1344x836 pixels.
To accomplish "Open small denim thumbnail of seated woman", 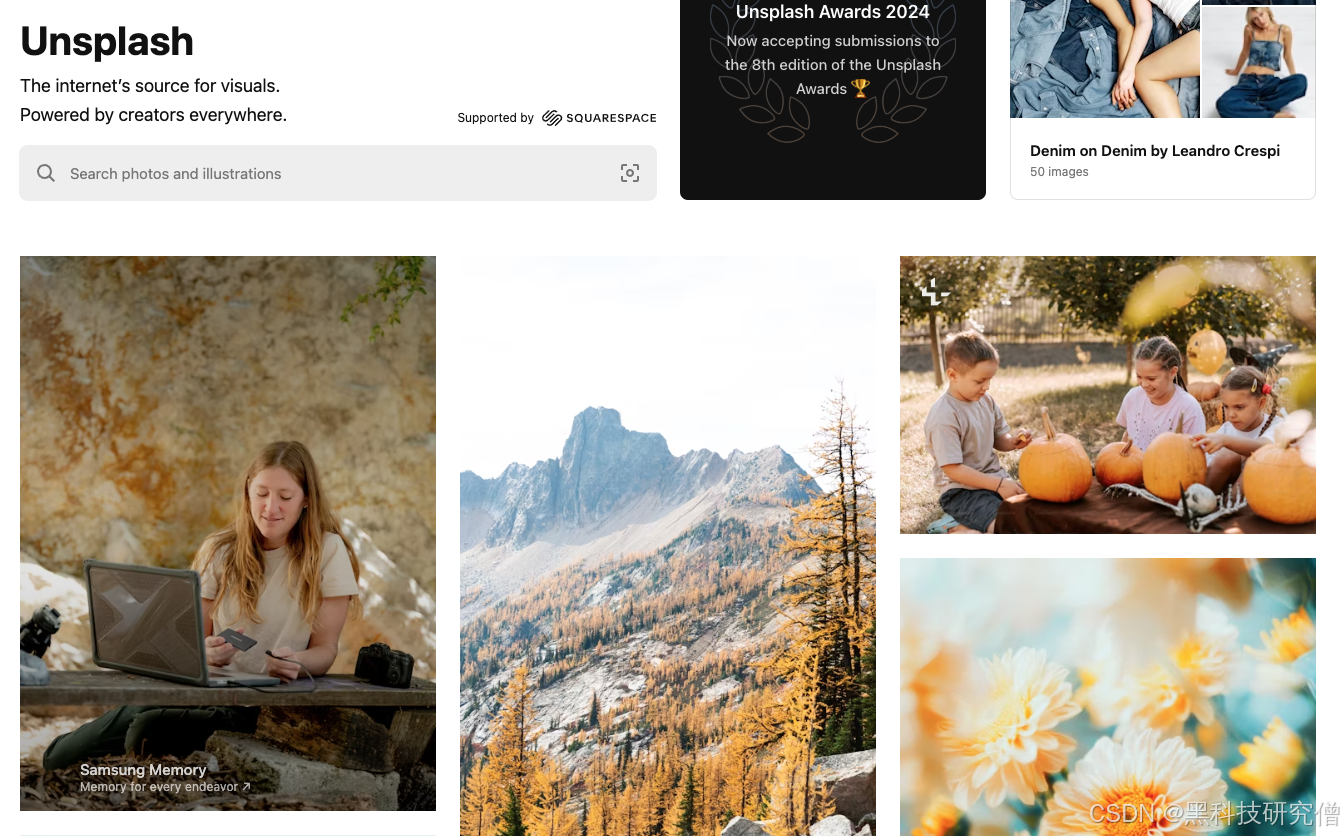I will click(x=1259, y=63).
